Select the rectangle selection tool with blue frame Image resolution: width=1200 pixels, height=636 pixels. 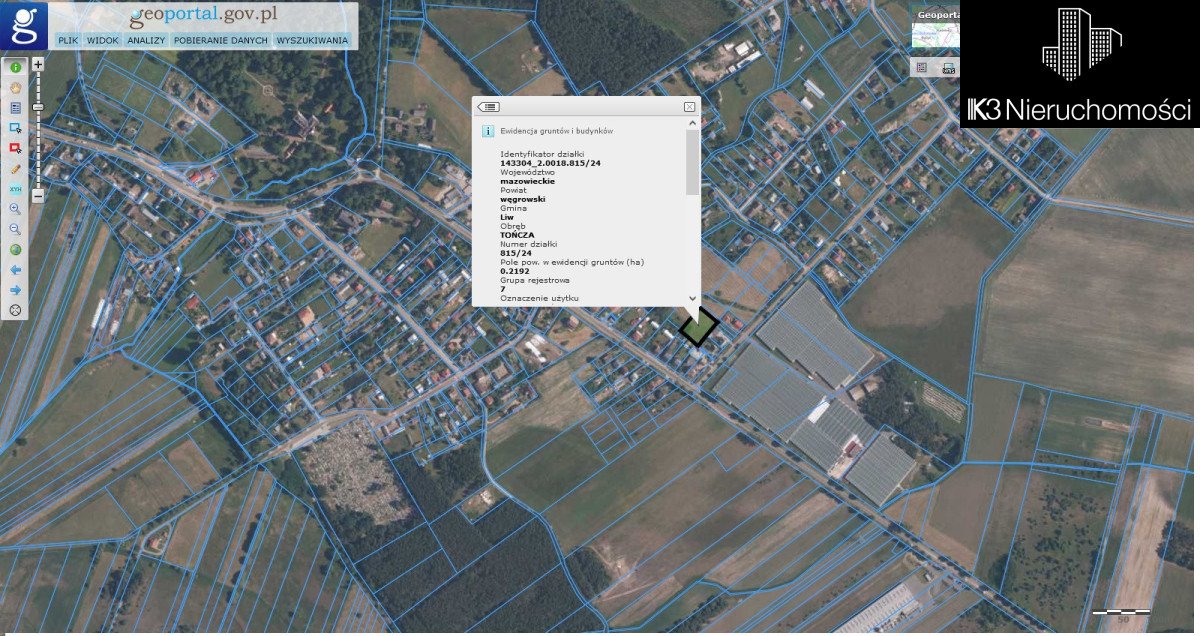[16, 128]
